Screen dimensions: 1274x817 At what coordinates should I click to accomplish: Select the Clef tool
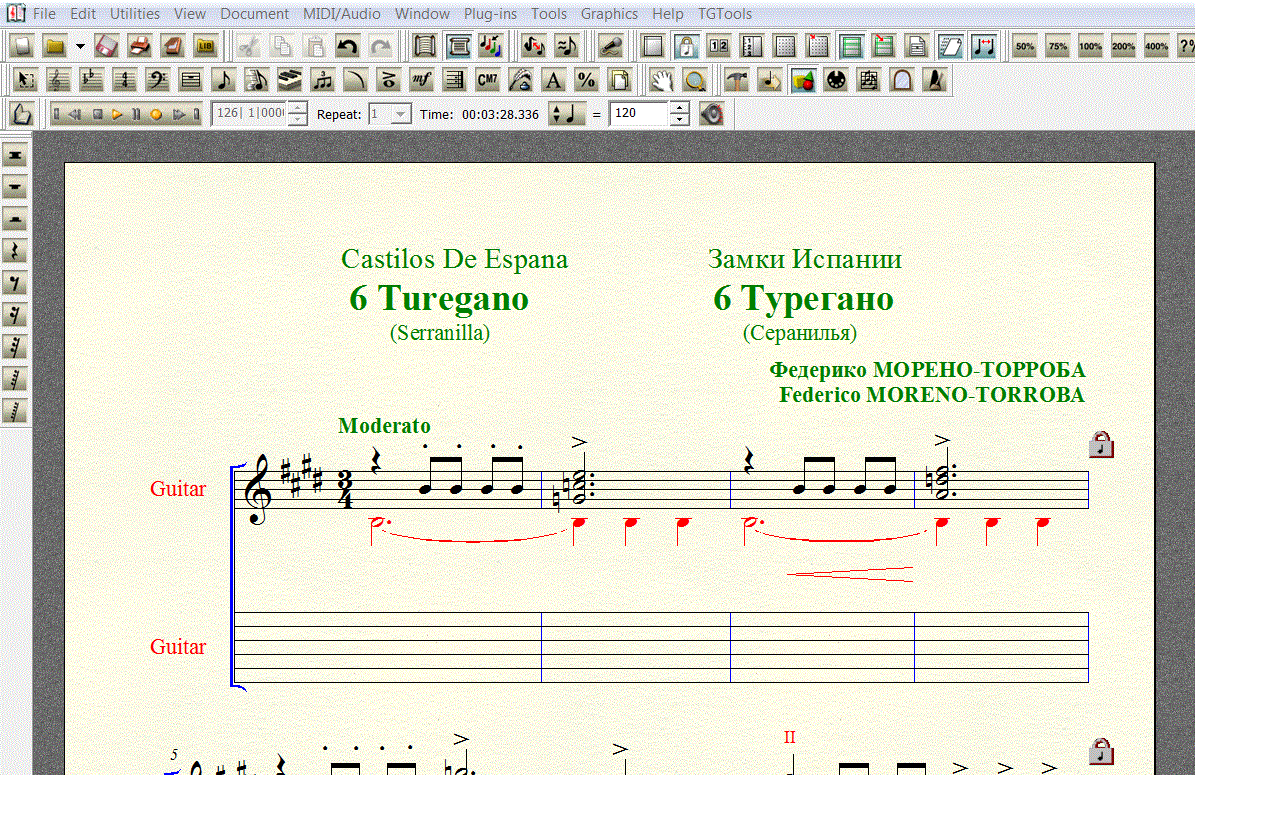(x=157, y=80)
